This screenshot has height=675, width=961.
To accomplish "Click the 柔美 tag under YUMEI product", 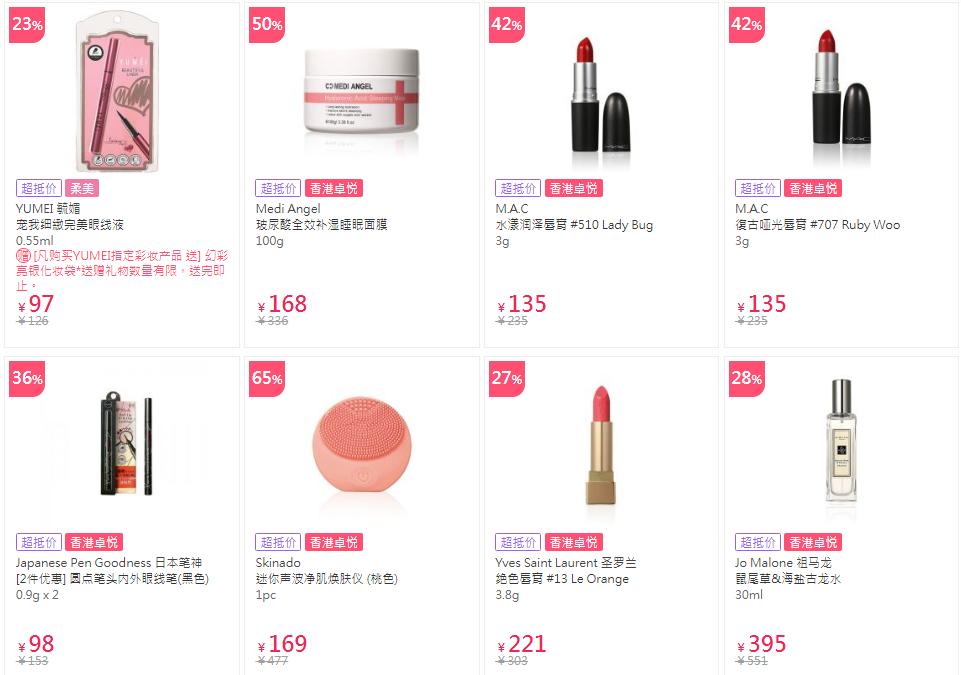I will point(82,188).
